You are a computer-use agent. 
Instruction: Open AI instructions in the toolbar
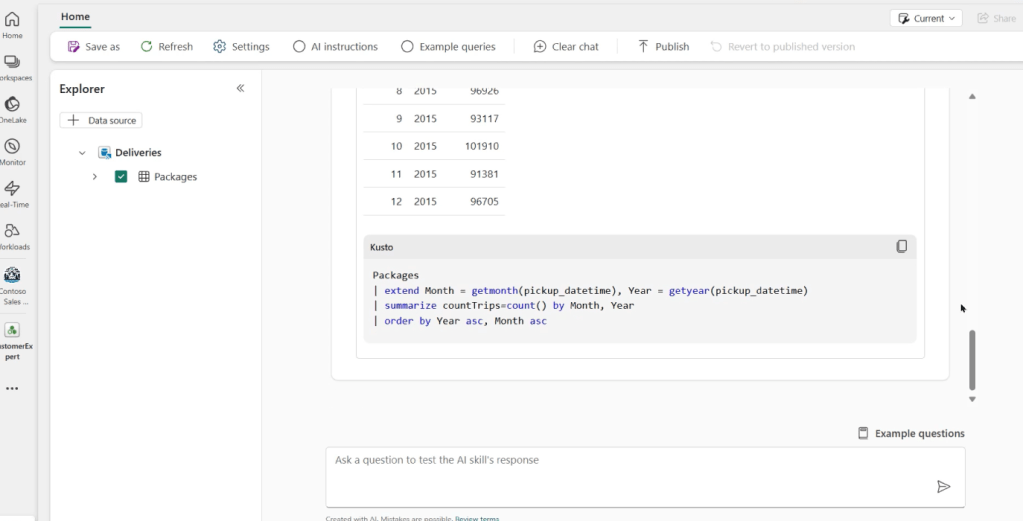click(335, 47)
